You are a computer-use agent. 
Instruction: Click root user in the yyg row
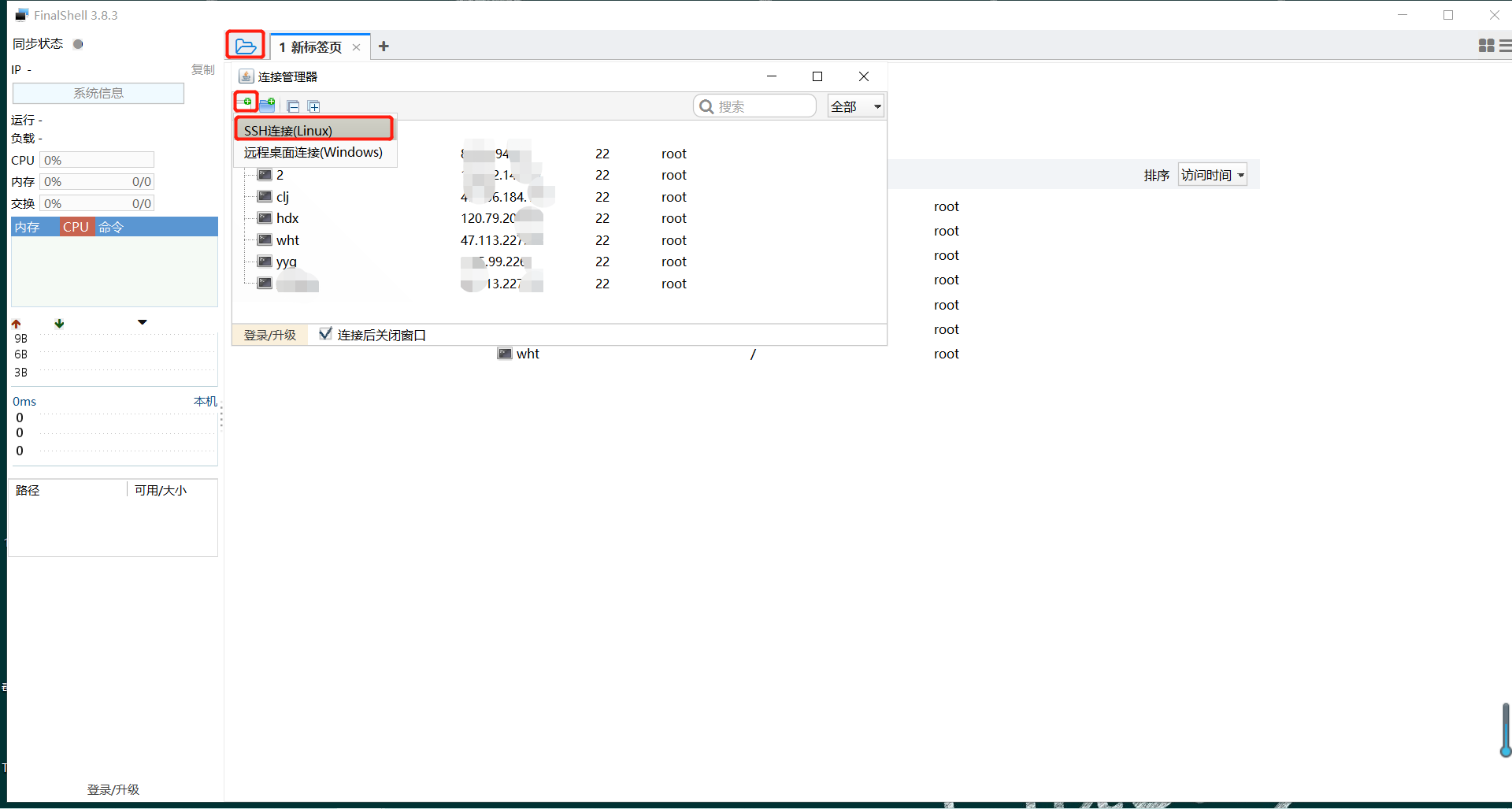[x=674, y=262]
